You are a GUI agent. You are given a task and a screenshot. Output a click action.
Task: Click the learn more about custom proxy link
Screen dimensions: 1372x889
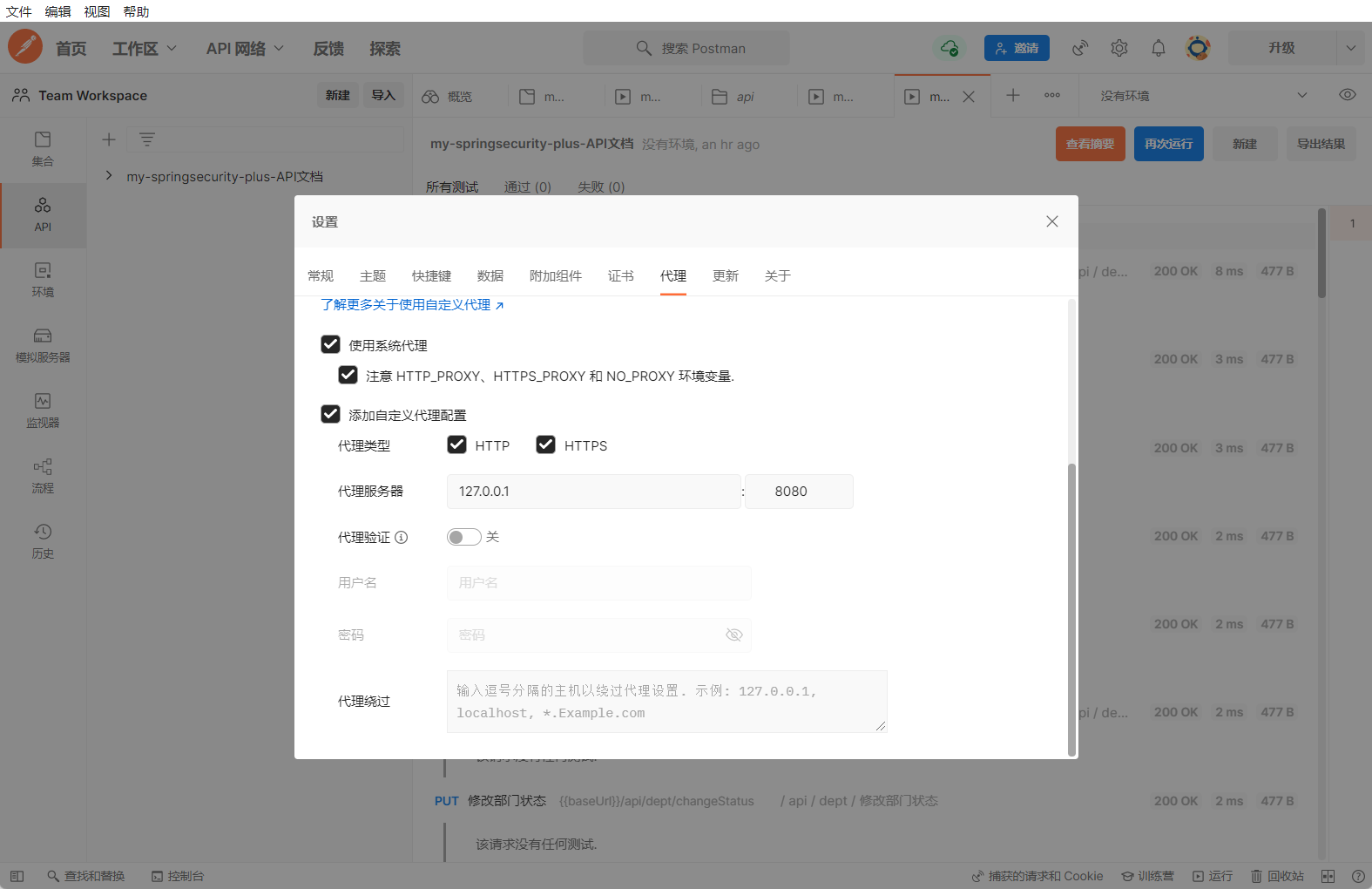(x=412, y=304)
